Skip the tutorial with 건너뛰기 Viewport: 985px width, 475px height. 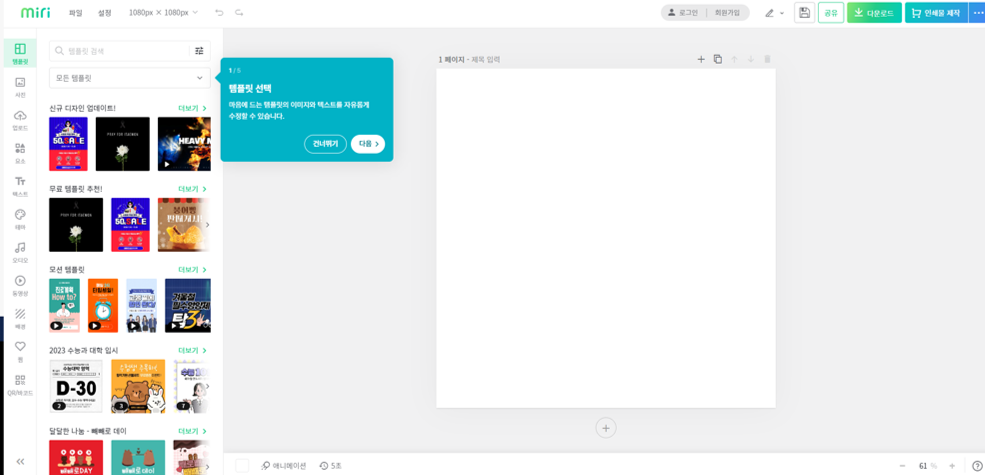click(x=325, y=144)
